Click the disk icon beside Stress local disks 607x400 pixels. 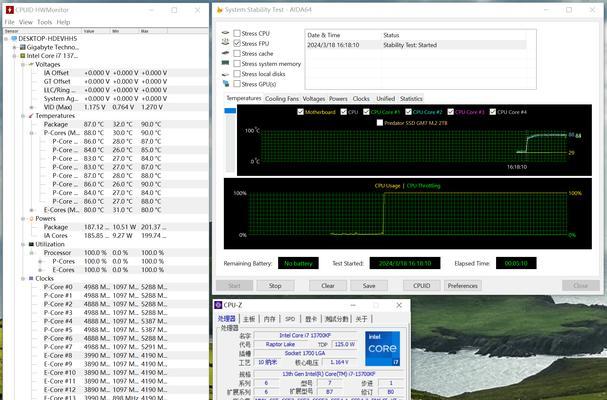(x=226, y=74)
